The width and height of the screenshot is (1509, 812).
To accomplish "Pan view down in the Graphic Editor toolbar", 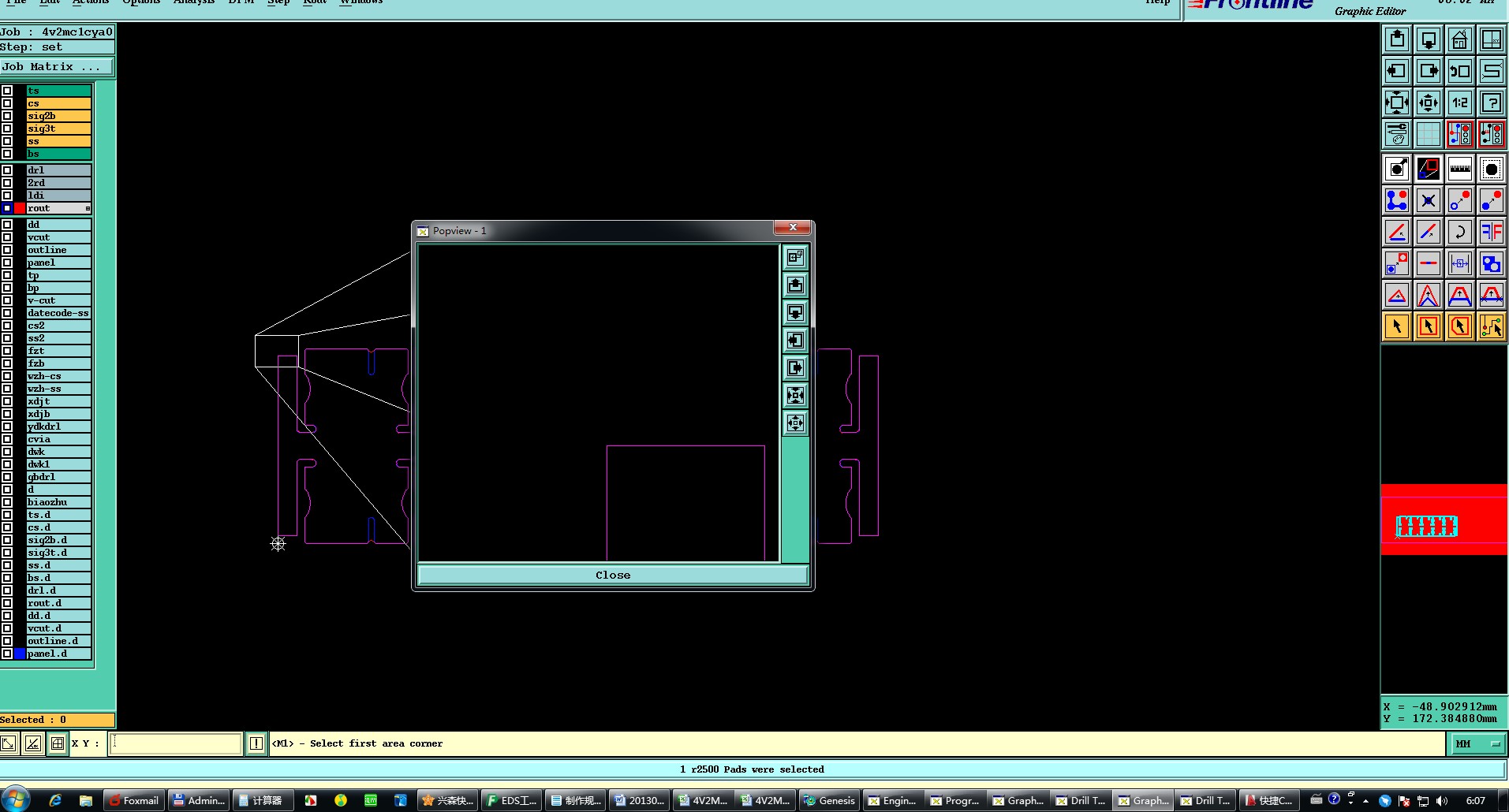I will tap(1429, 39).
